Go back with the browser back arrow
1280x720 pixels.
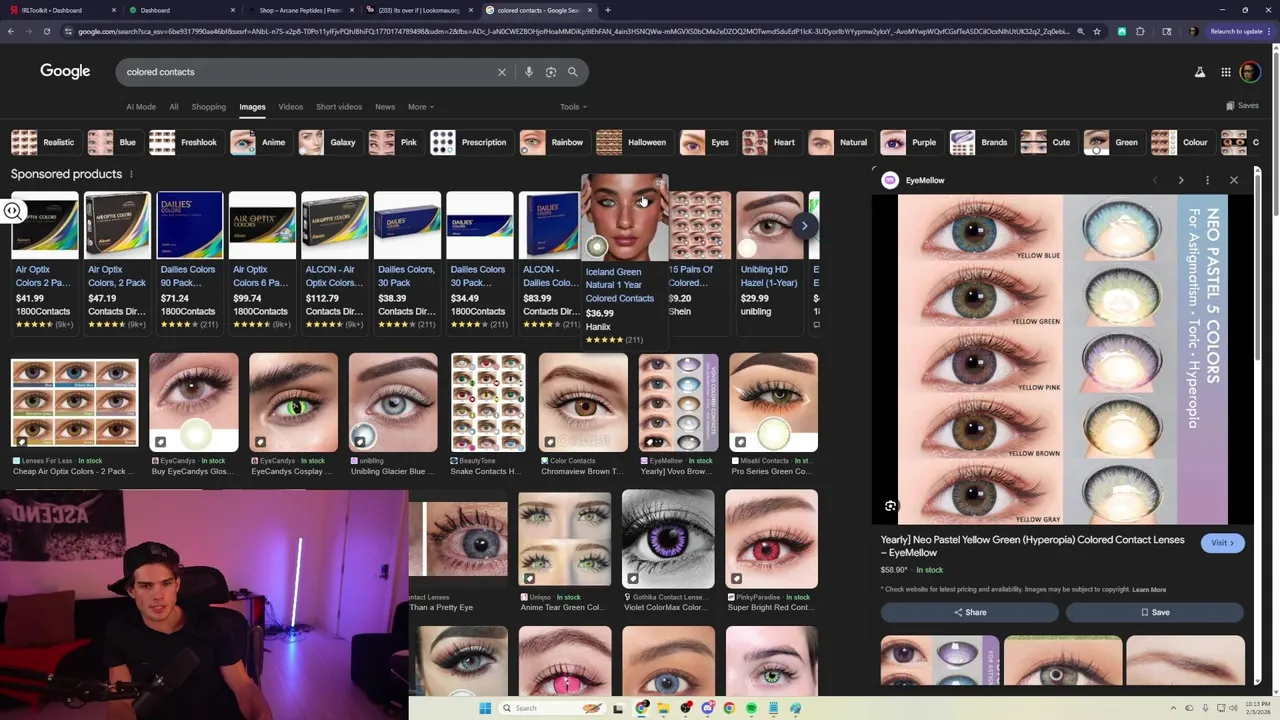point(11,31)
